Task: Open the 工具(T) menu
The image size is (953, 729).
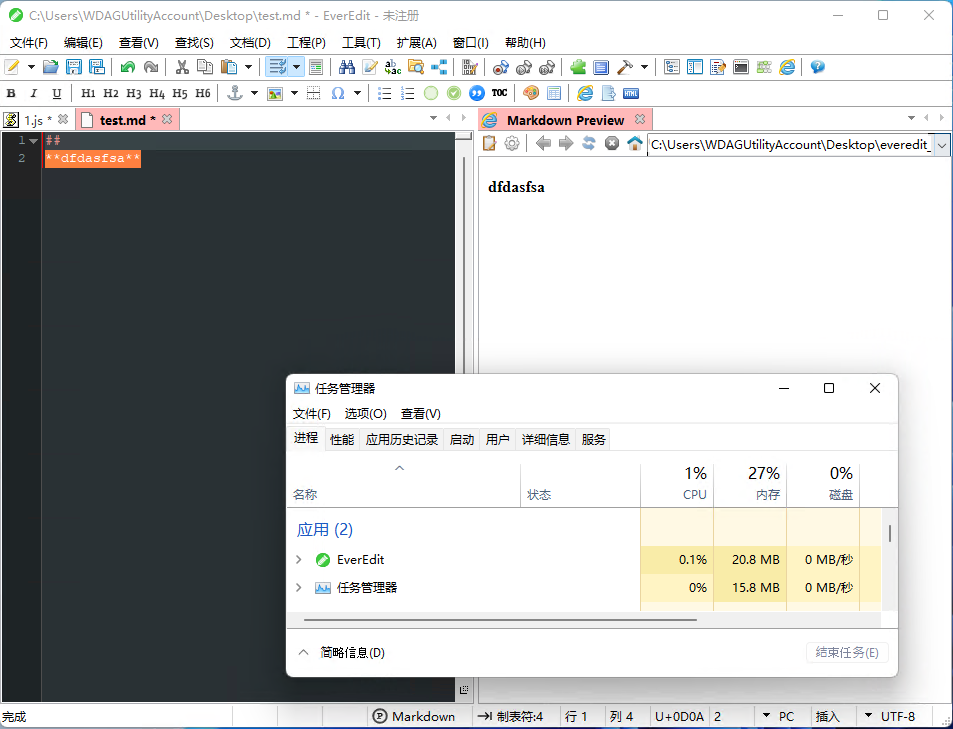Action: tap(361, 43)
